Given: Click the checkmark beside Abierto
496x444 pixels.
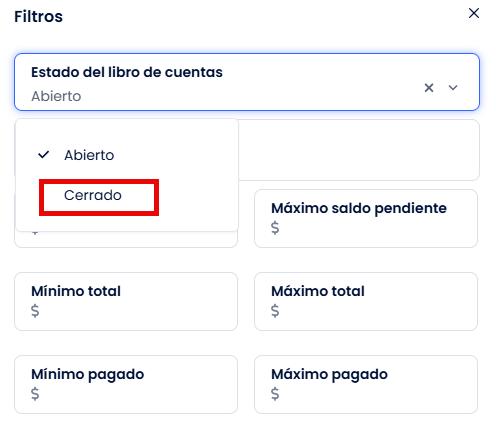Looking at the screenshot, I should [x=44, y=155].
